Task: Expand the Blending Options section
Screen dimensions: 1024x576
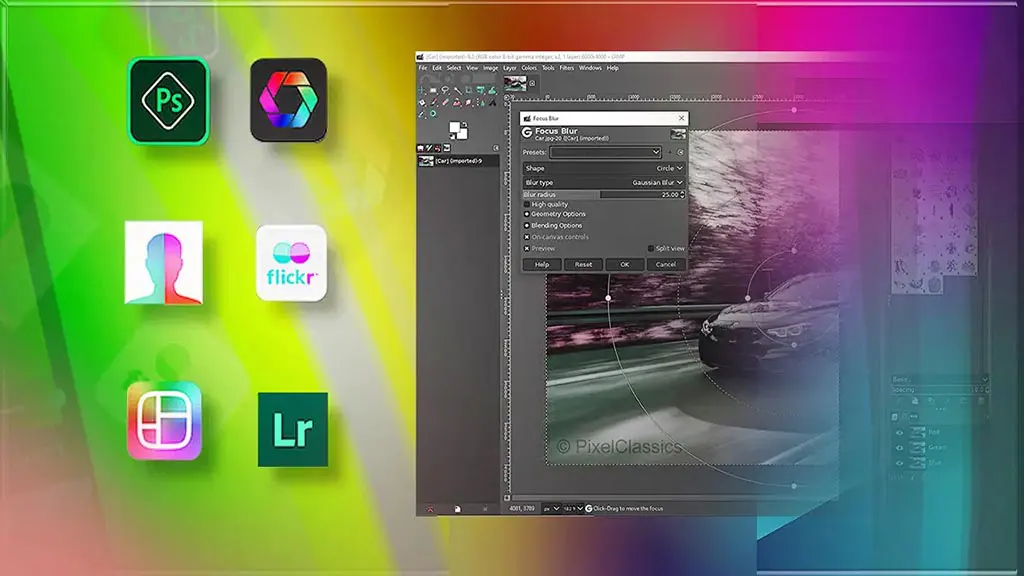Action: click(553, 225)
